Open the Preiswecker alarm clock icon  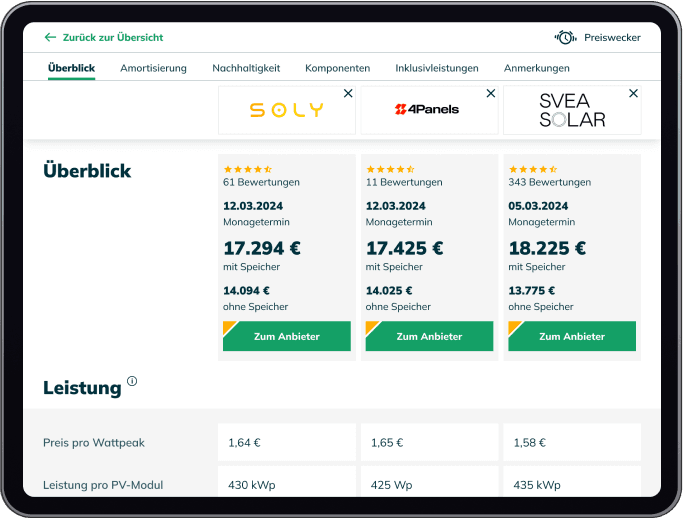point(565,37)
